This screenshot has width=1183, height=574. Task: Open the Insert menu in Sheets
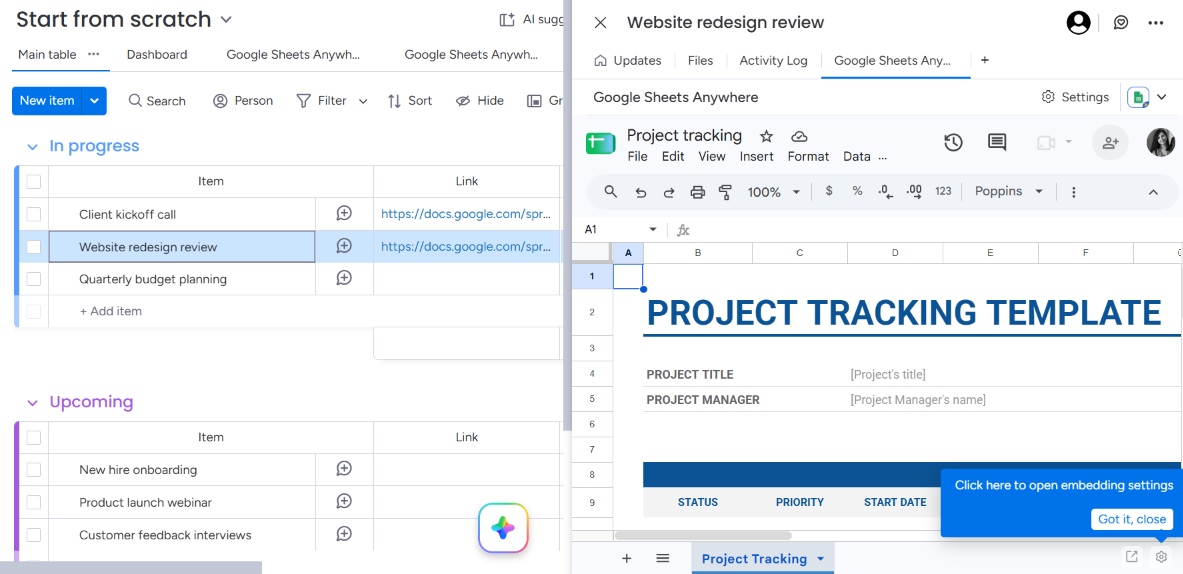757,156
